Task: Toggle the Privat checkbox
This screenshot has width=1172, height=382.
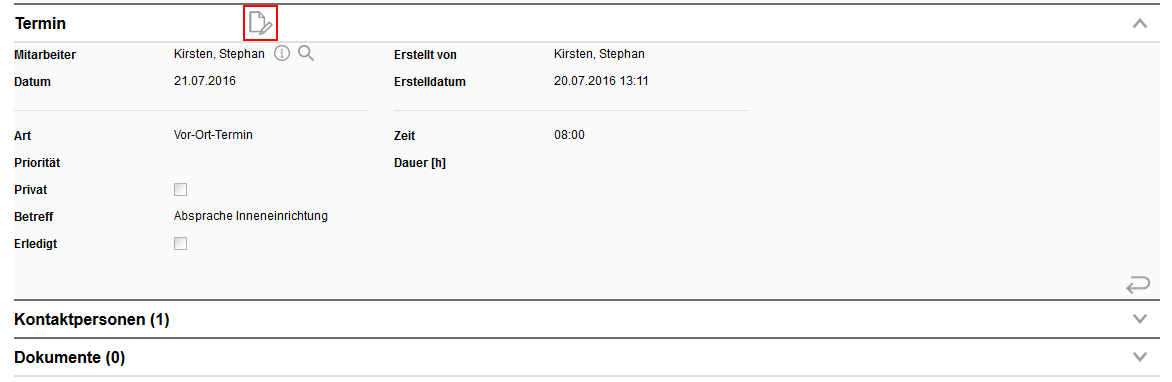Action: tap(180, 189)
